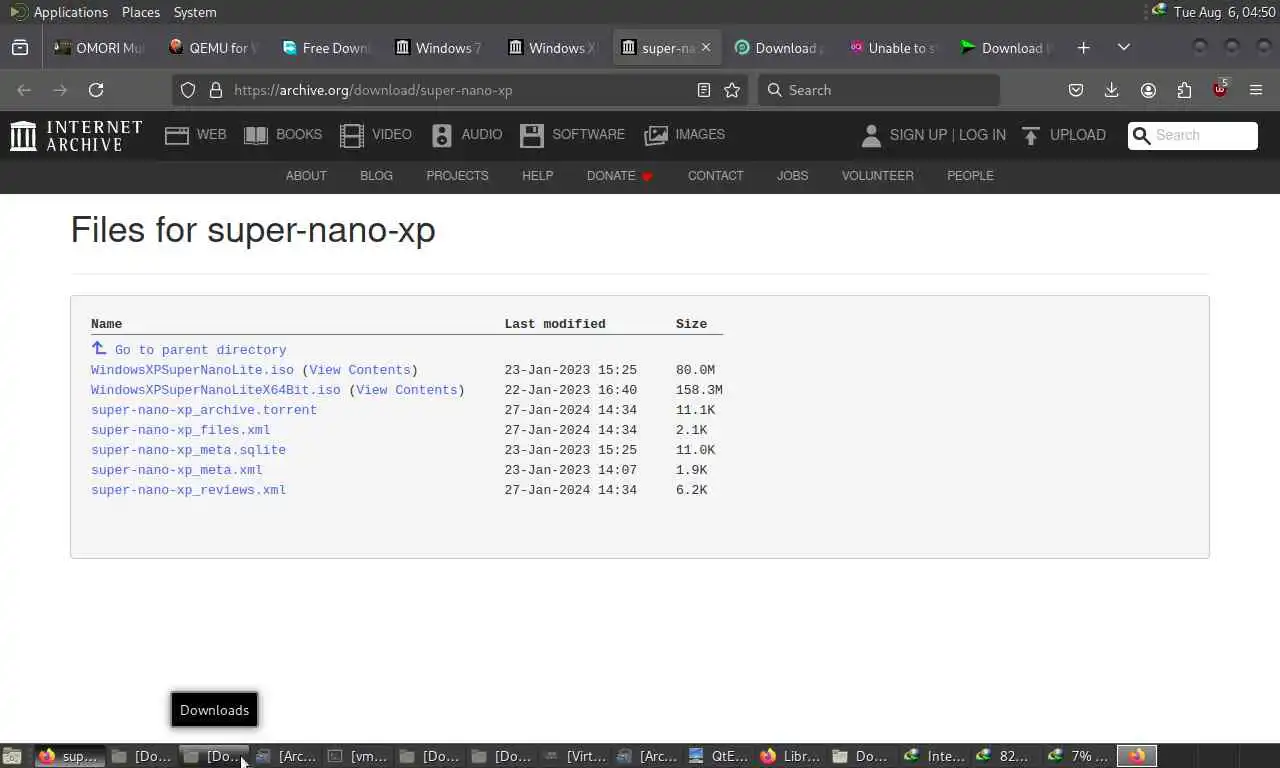Open the SOFTWARE media section

click(572, 135)
